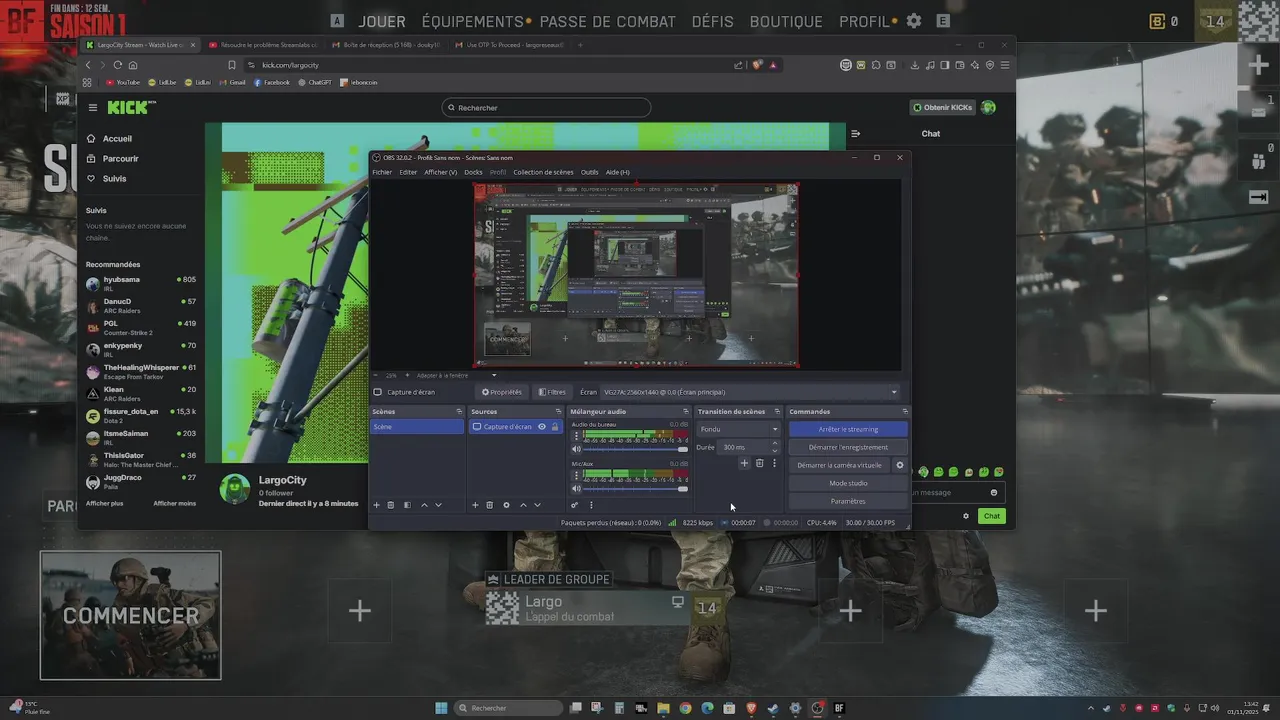
Task: Reload the browser page
Action: click(x=117, y=65)
